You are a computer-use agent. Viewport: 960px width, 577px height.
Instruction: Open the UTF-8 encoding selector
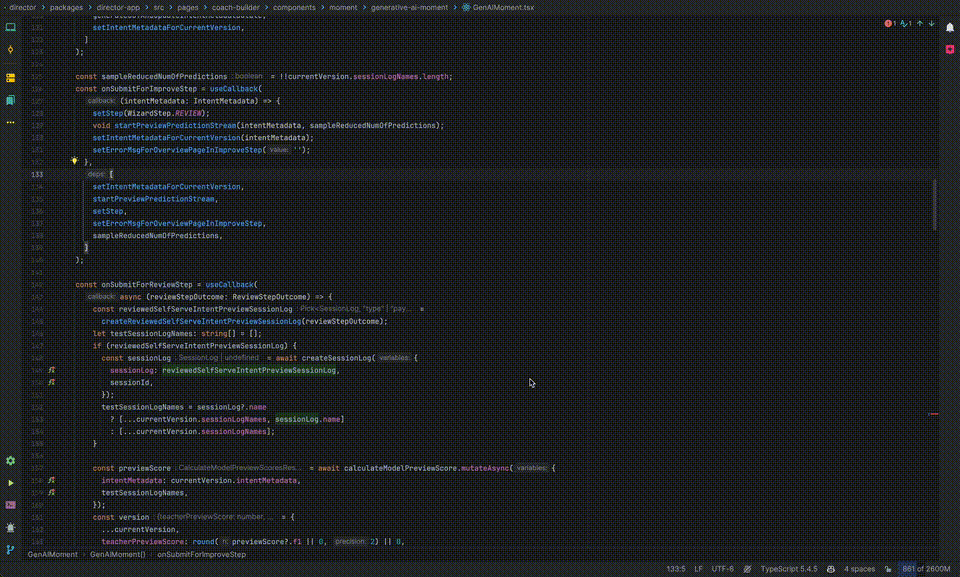[x=722, y=569]
